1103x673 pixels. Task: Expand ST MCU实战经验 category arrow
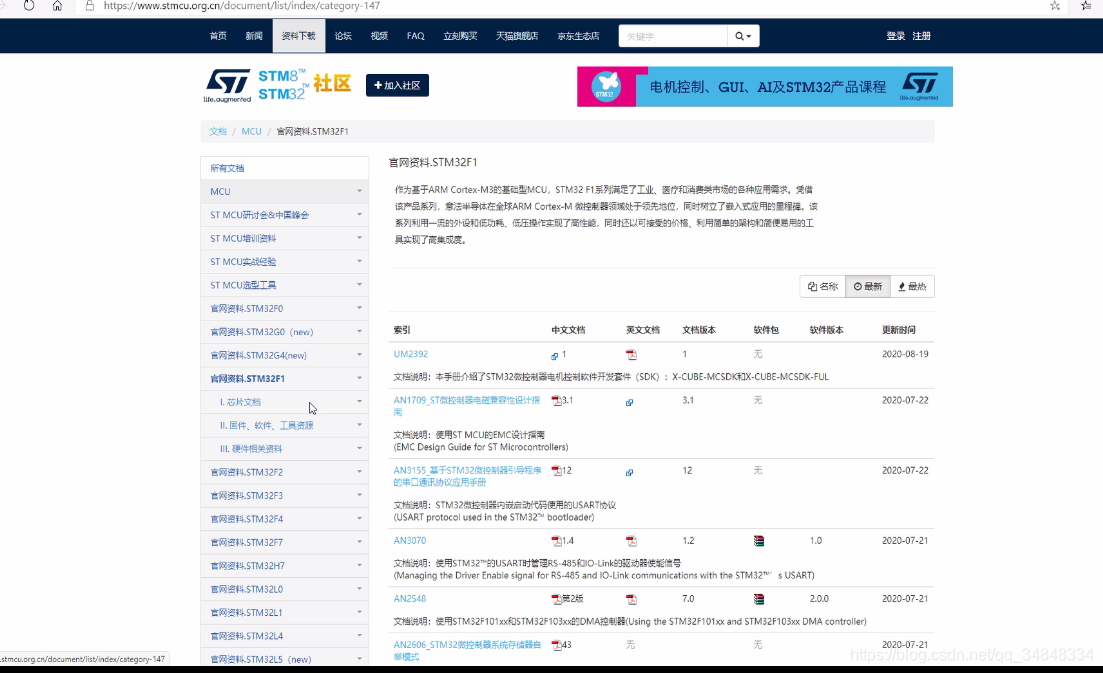pos(359,262)
